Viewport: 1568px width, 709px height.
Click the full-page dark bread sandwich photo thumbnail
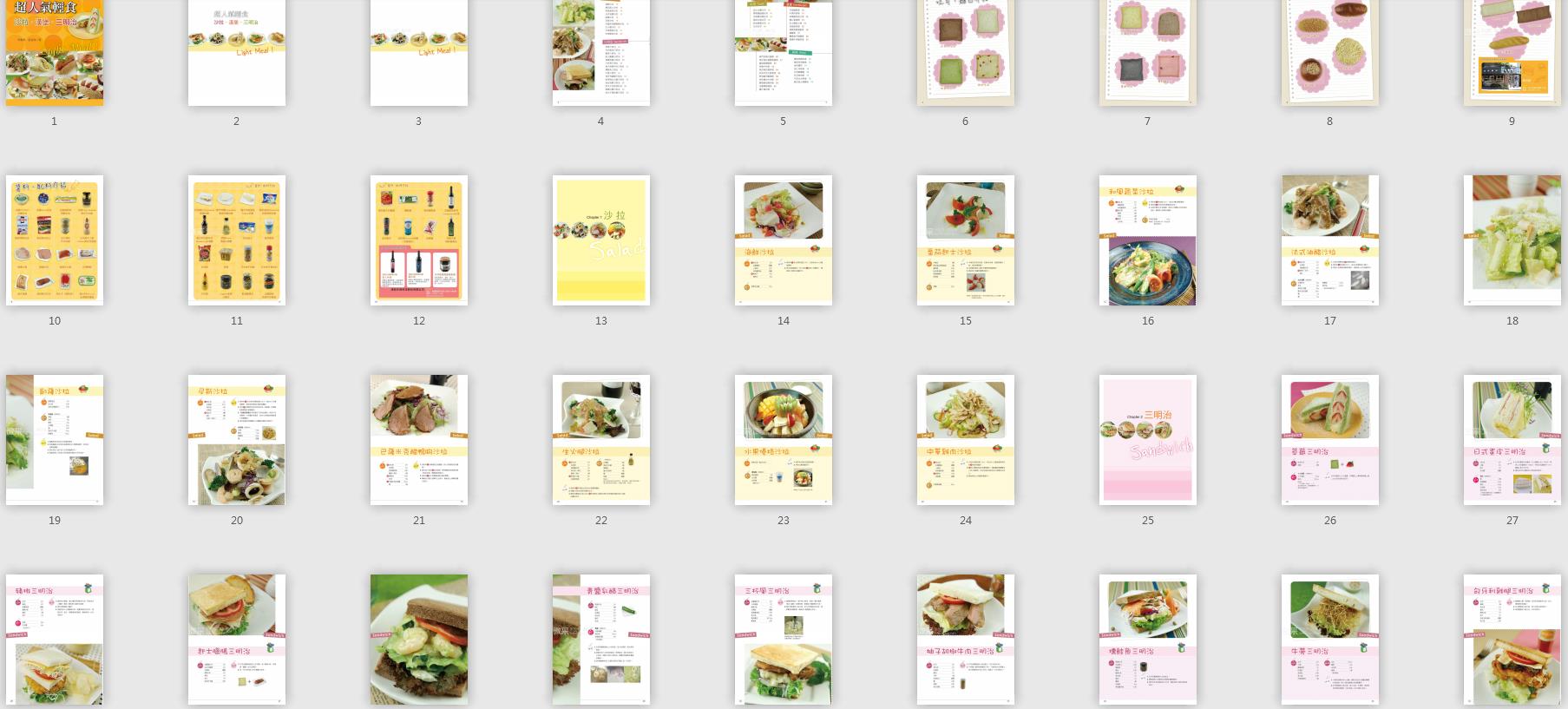419,640
